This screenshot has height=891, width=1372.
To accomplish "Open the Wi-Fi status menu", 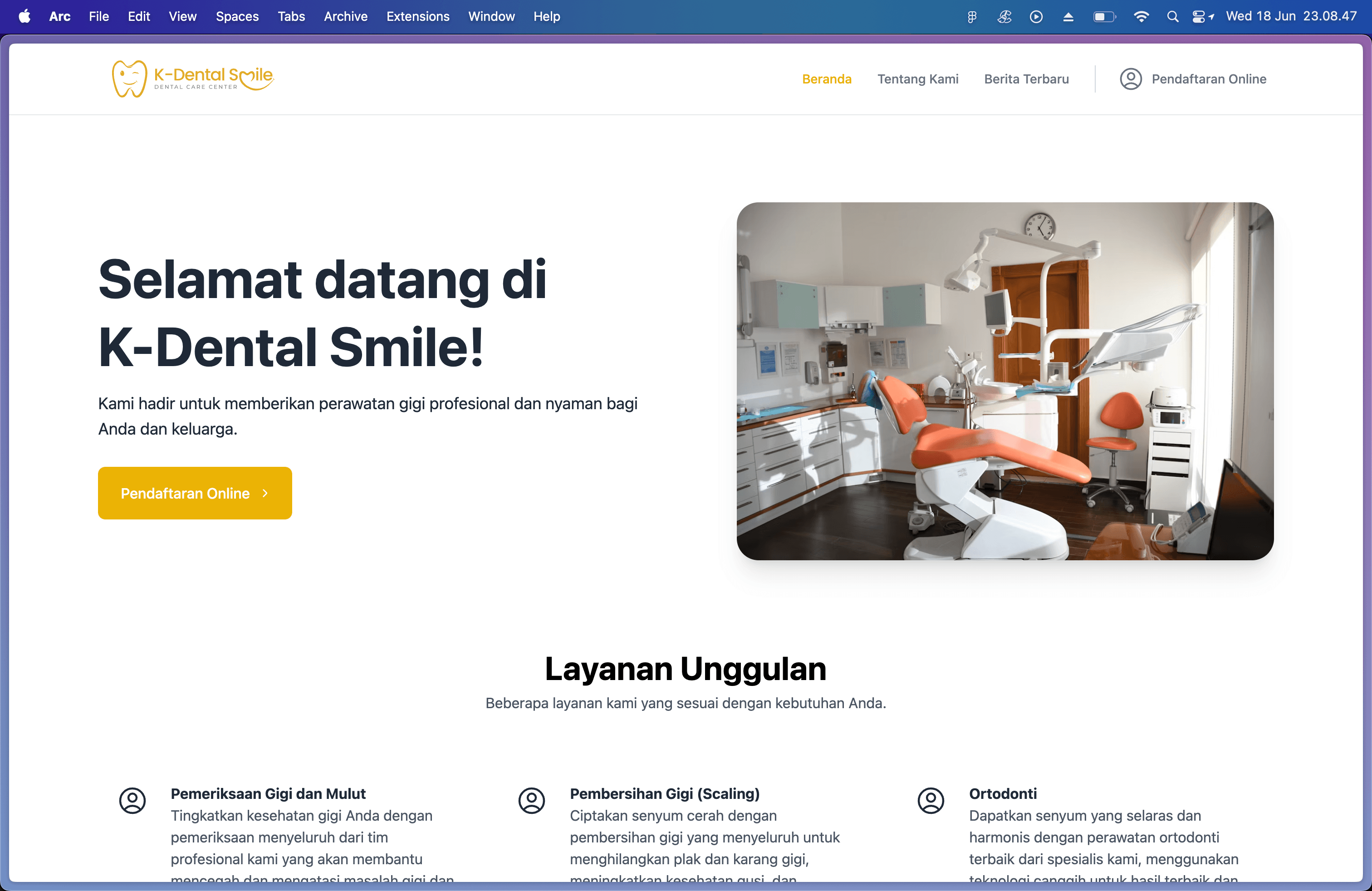I will pos(1141,17).
